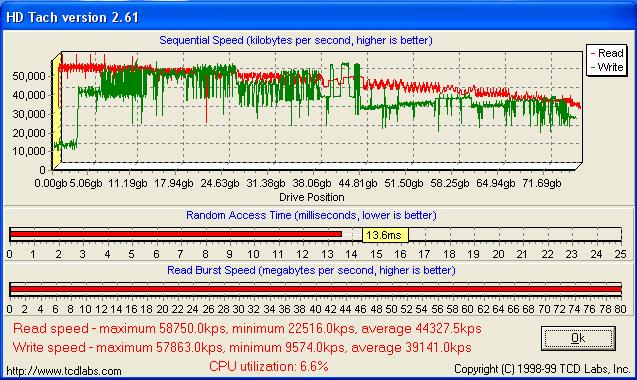
Task: Click the Write legend entry
Action: (x=607, y=67)
